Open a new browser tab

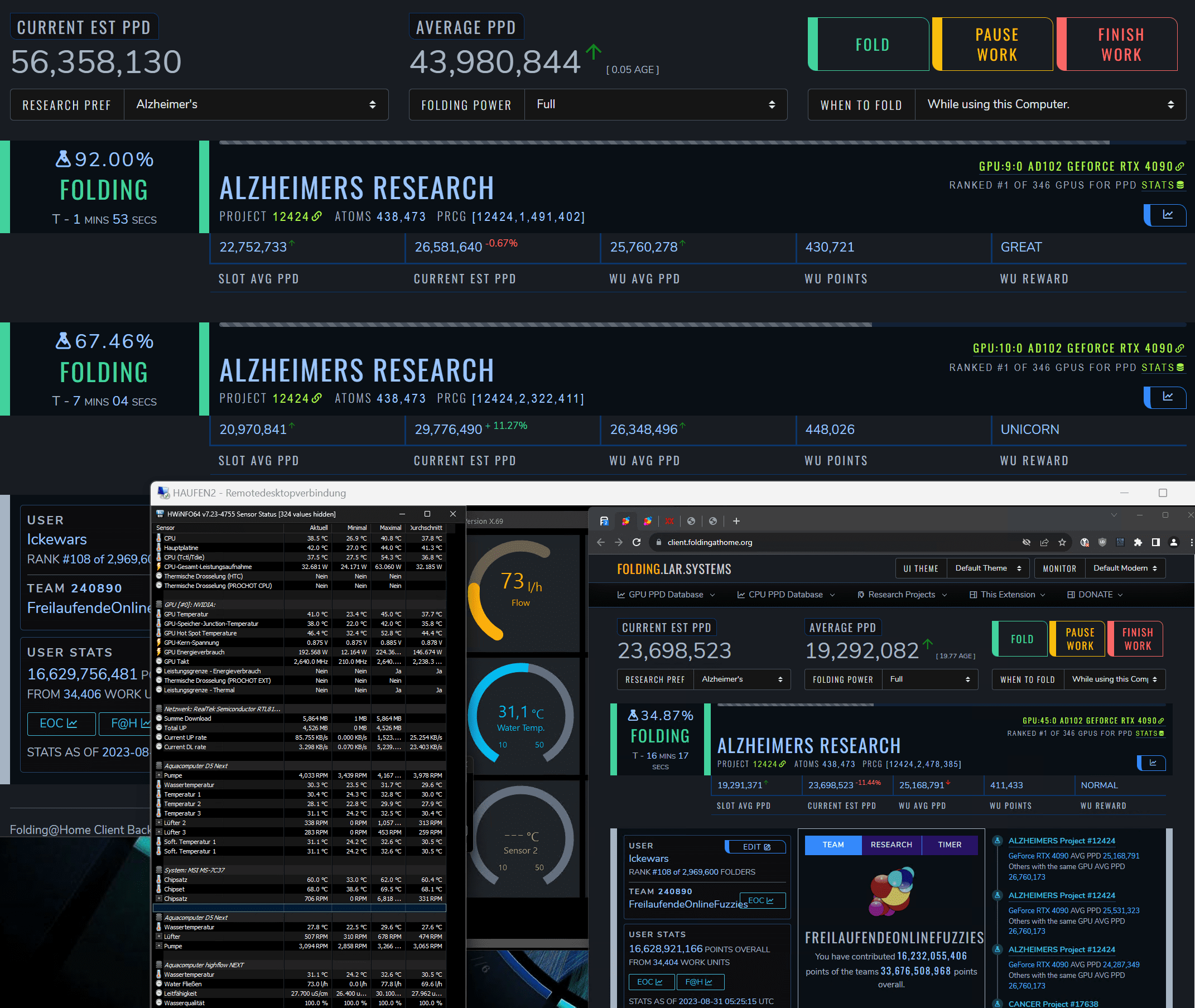click(x=736, y=521)
